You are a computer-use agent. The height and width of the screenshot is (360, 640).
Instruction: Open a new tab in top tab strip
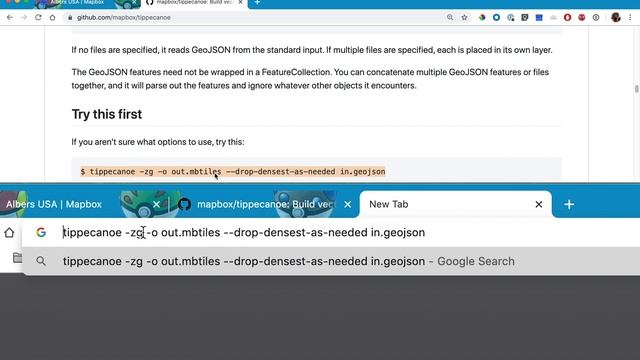point(257,2)
